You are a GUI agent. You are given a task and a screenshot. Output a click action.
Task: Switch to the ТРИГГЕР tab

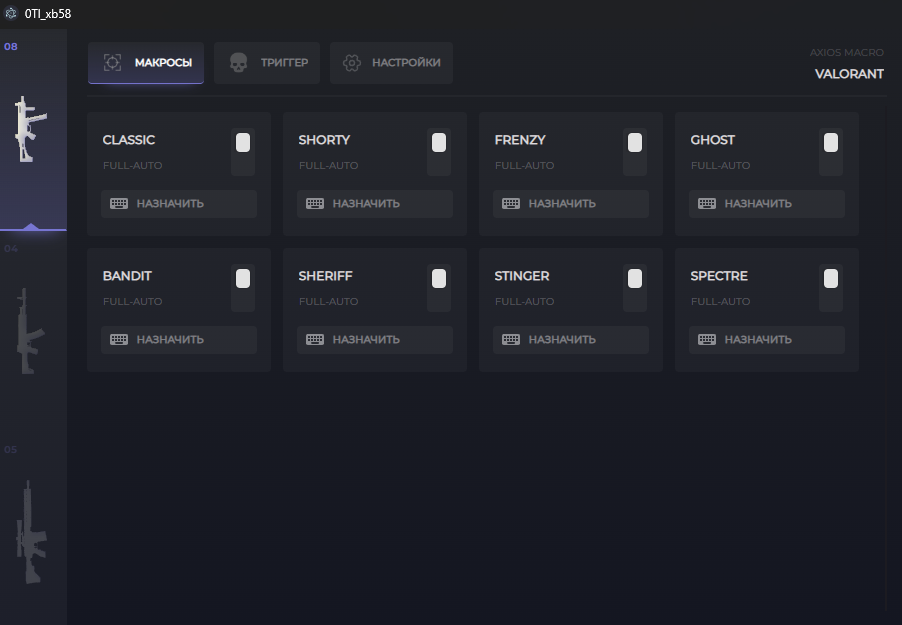267,63
